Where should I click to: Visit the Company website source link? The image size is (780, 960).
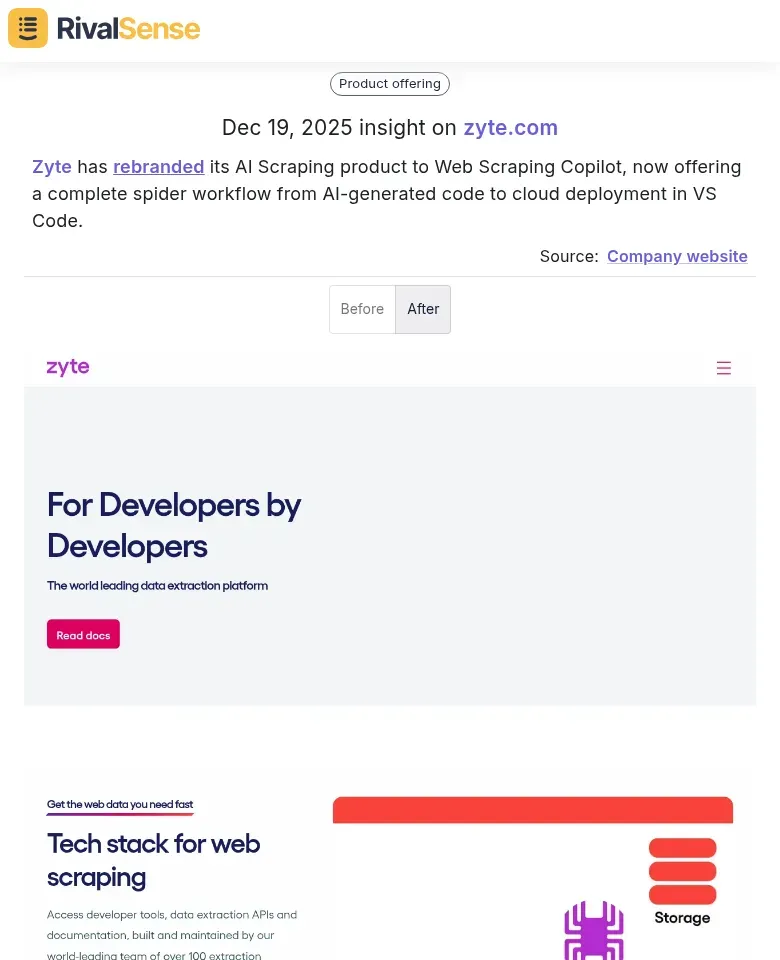(677, 256)
